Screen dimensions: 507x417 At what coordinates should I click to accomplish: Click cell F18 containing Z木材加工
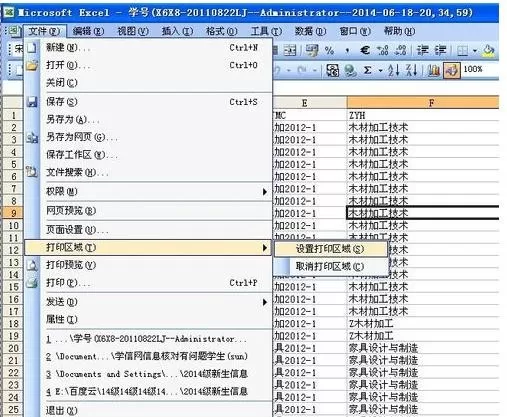423,324
